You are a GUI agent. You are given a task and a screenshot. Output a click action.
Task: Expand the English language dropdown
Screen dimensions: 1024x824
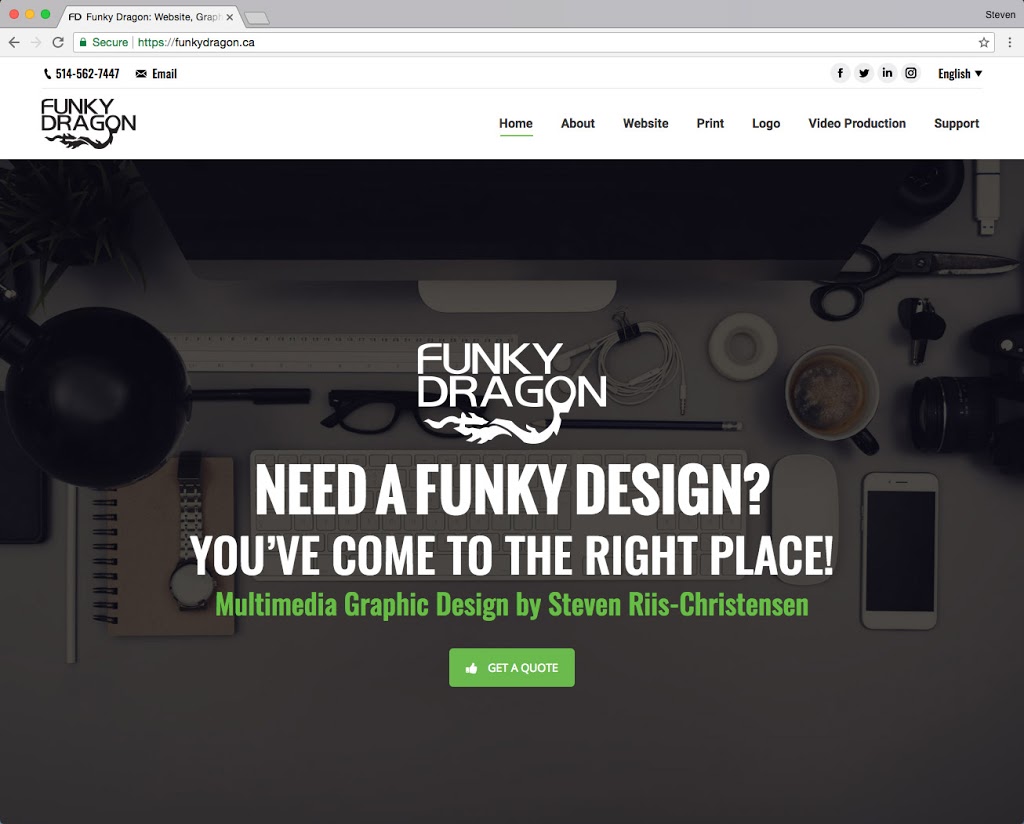960,74
